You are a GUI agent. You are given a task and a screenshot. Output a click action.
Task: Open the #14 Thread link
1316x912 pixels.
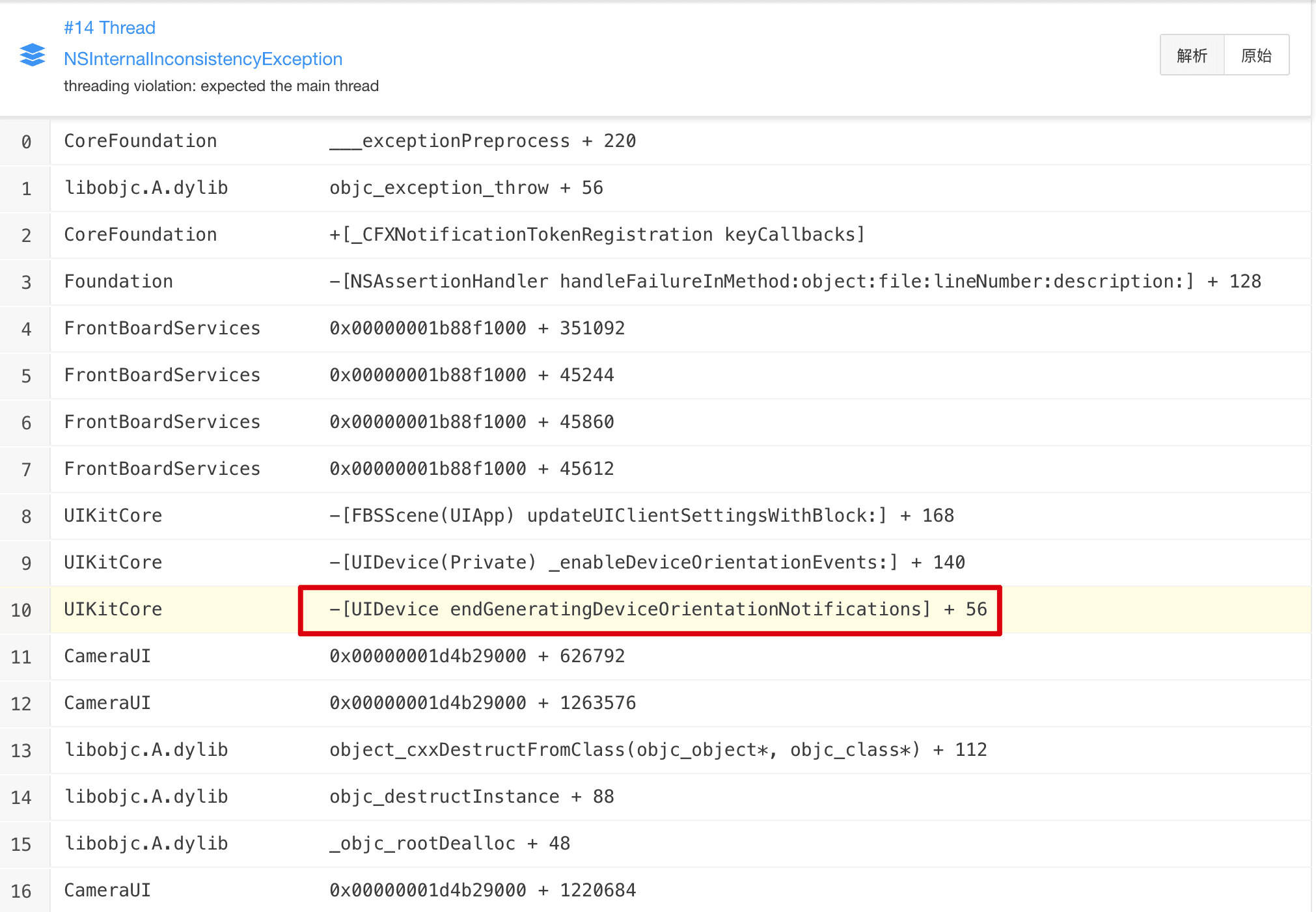109,28
